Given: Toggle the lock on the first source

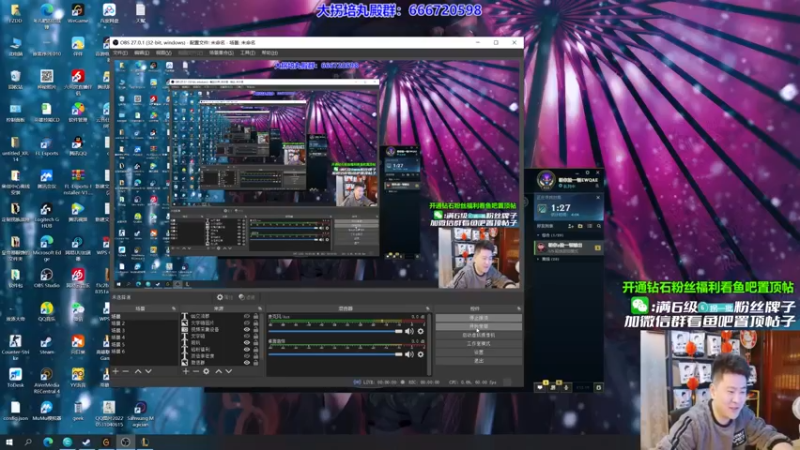Looking at the screenshot, I should click(x=256, y=316).
